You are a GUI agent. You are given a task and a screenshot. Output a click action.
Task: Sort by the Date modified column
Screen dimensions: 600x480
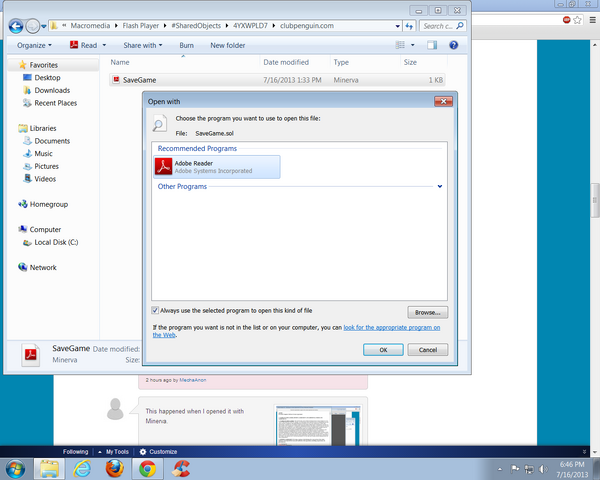[x=286, y=62]
